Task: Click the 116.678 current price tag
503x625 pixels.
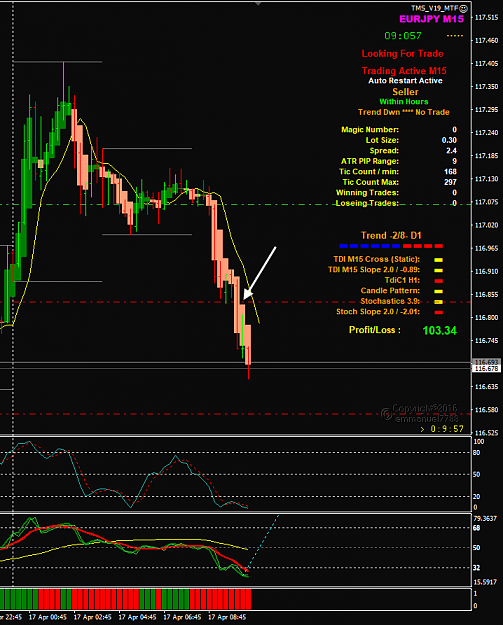Action: [486, 369]
